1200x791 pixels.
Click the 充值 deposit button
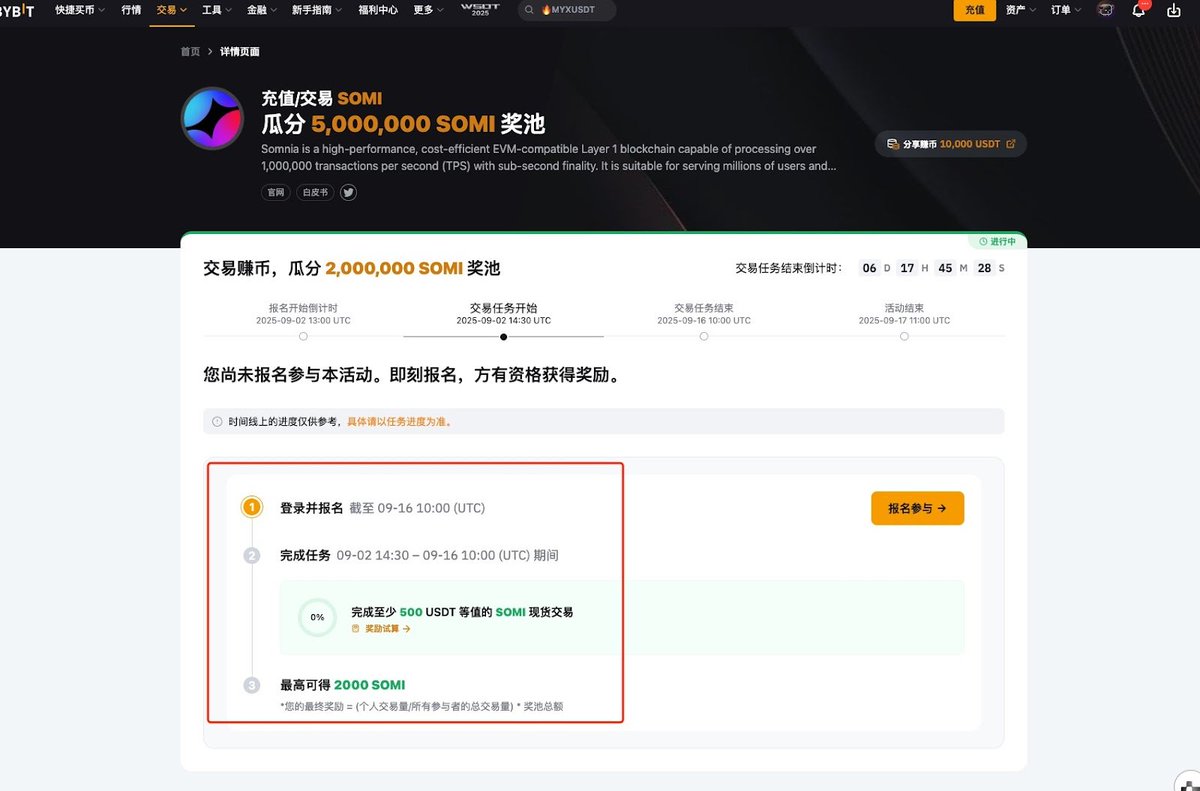tap(974, 10)
